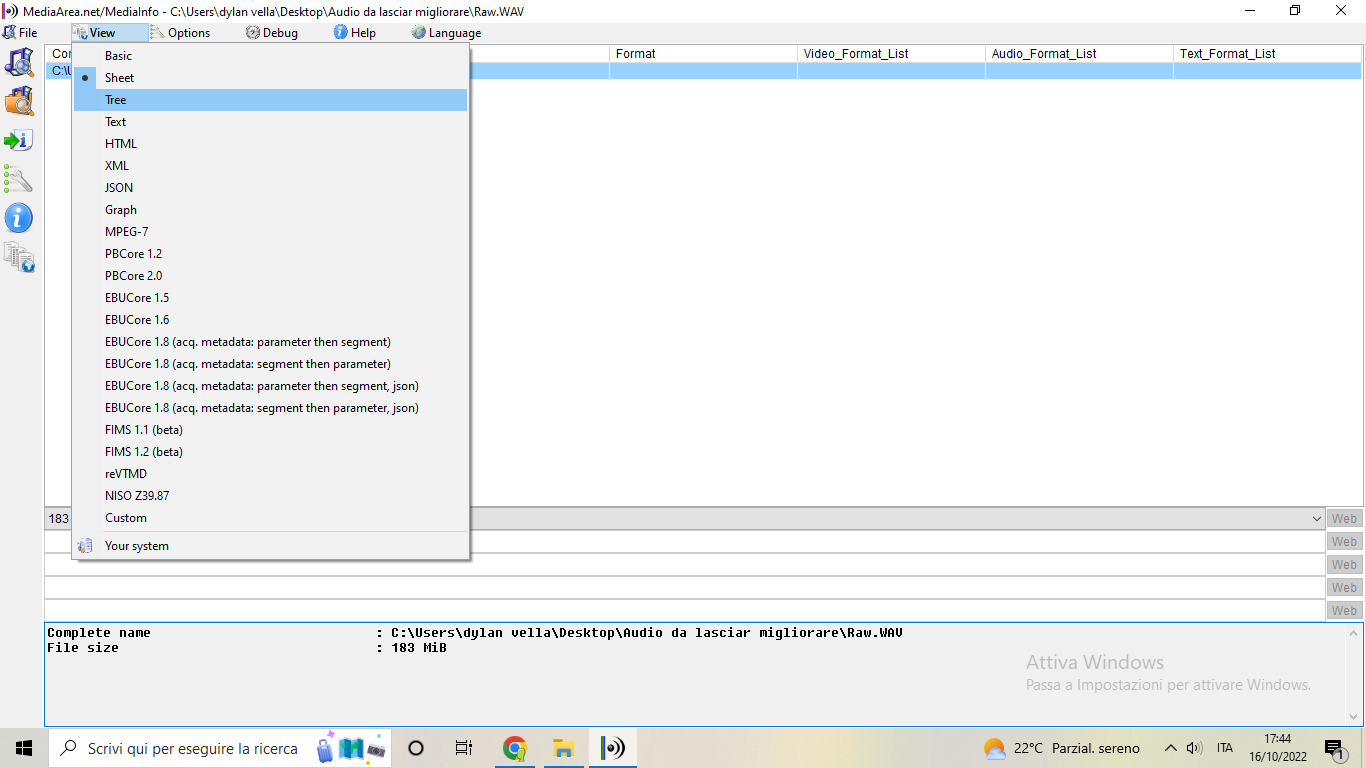Viewport: 1366px width, 768px height.
Task: Click the MediaInfo taskbar icon
Action: click(612, 748)
